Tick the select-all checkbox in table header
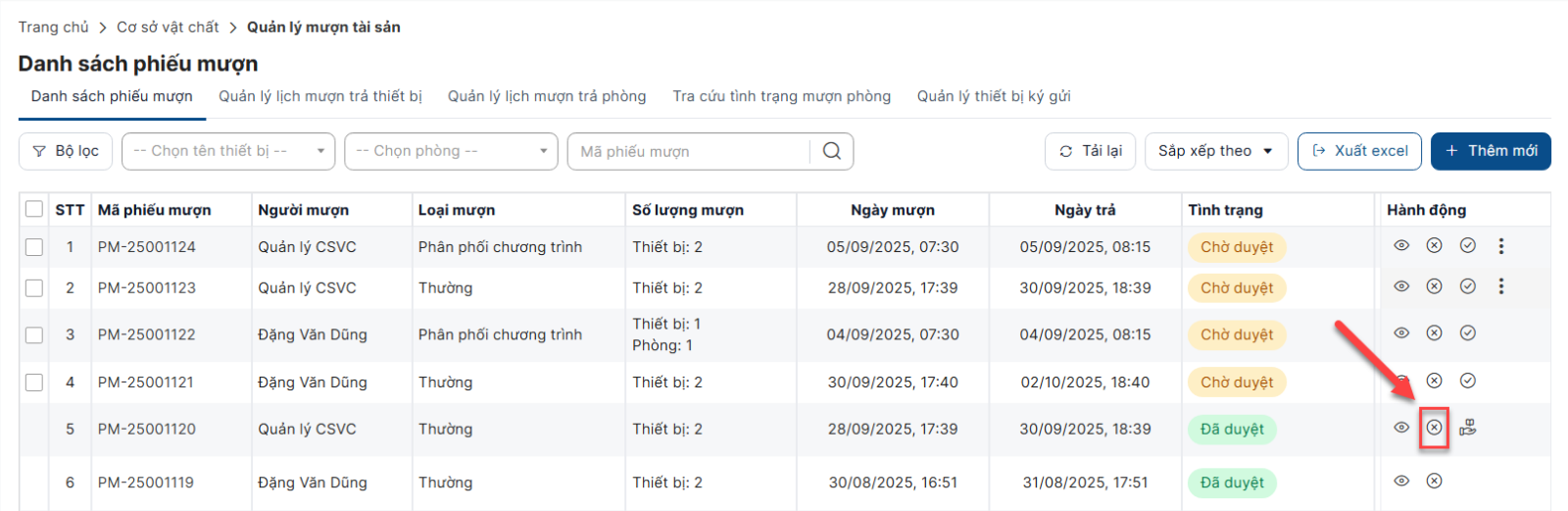 (34, 209)
